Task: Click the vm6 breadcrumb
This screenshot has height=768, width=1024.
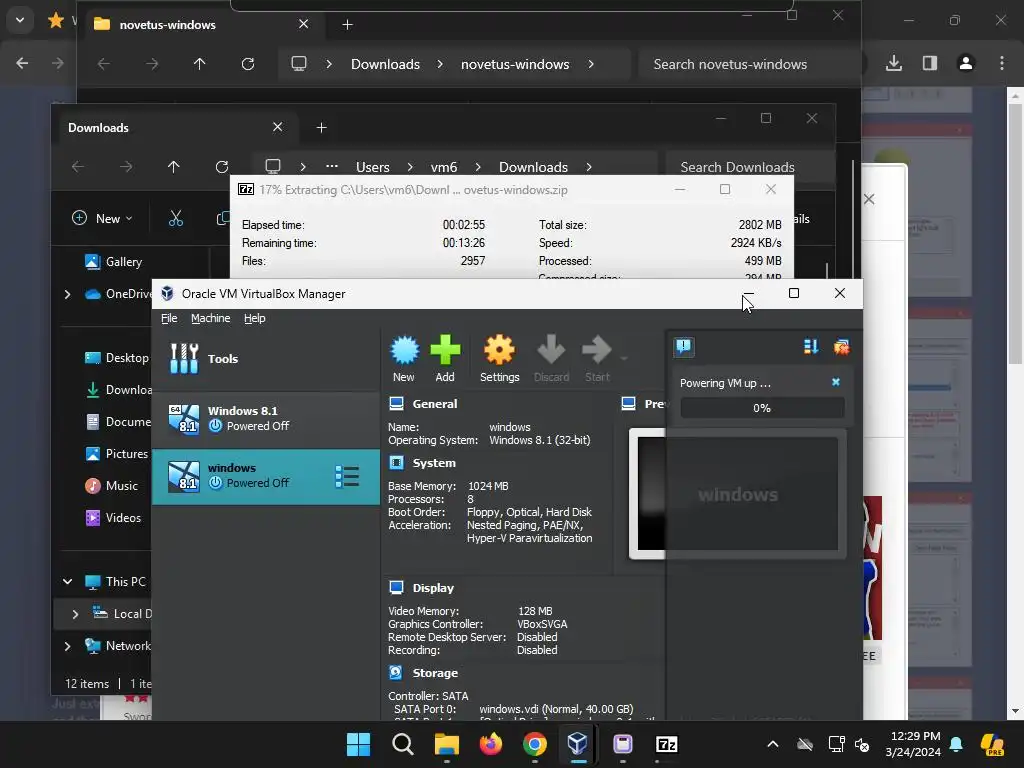Action: (443, 167)
